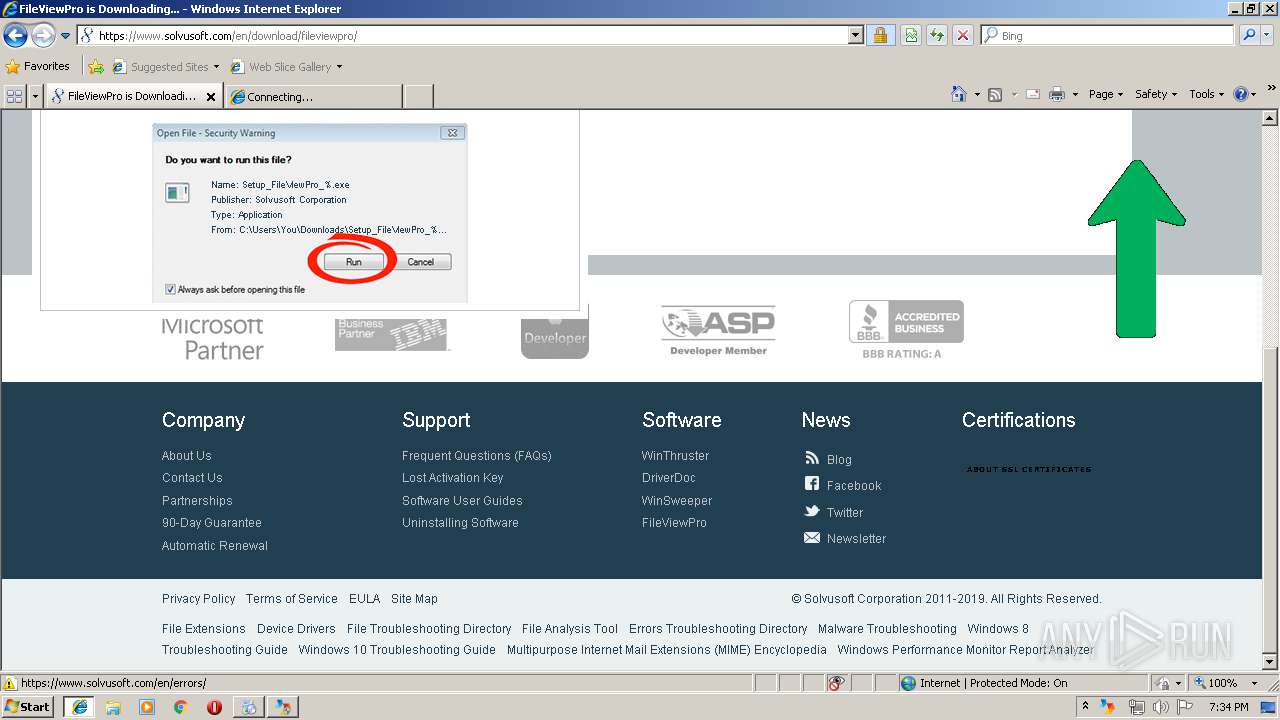This screenshot has height=720, width=1280.
Task: Toggle Always ask before opening this file
Action: pos(170,290)
